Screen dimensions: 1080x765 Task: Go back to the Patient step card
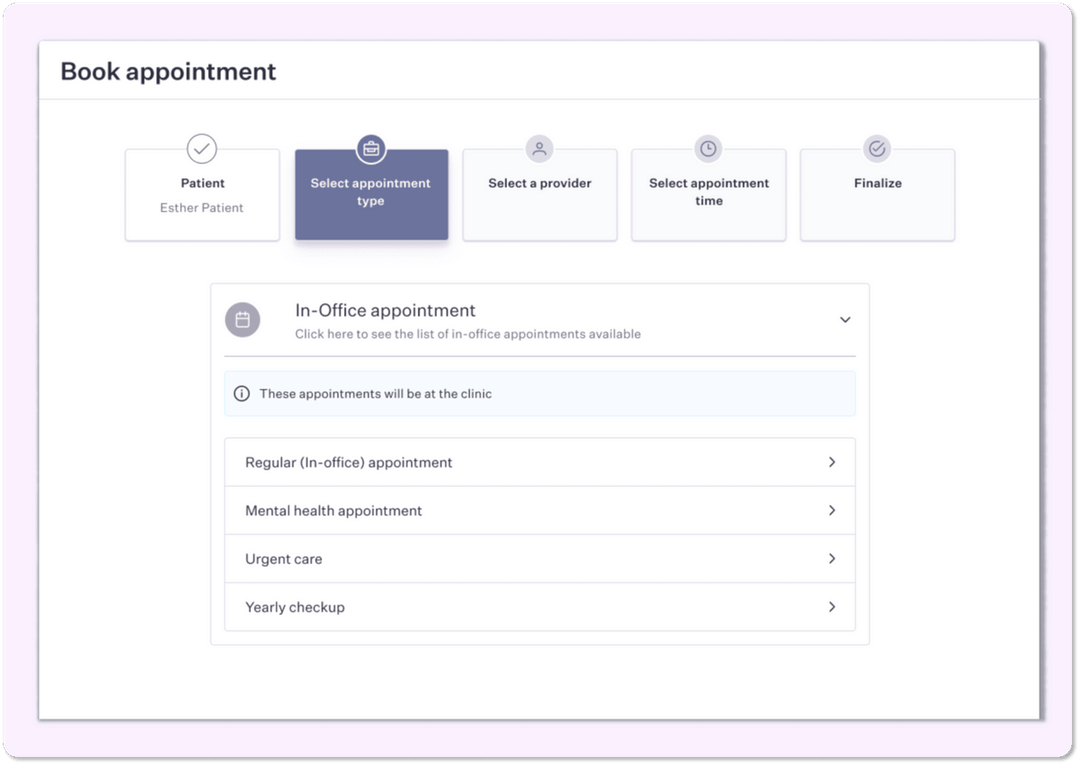pyautogui.click(x=202, y=196)
